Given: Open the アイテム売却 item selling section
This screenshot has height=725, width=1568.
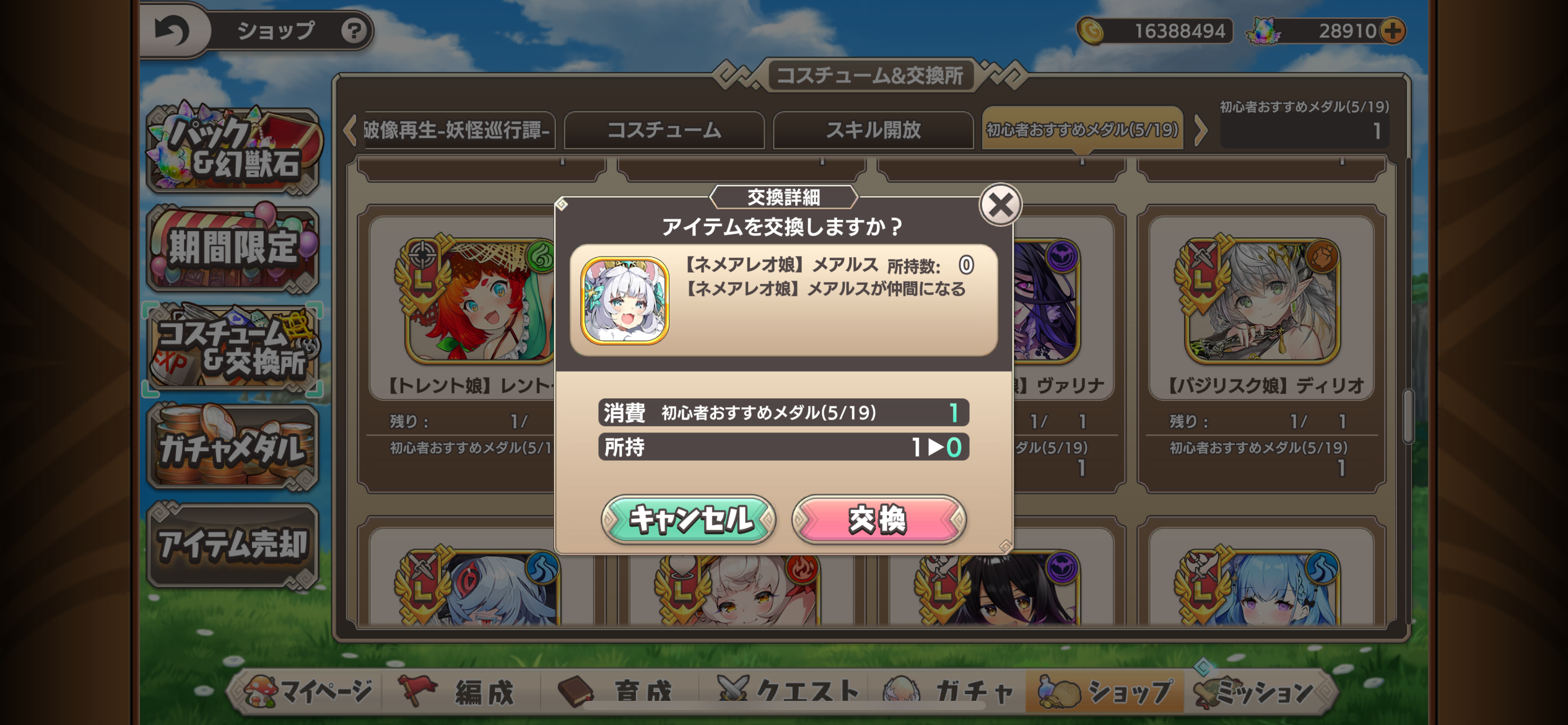Looking at the screenshot, I should 233,545.
